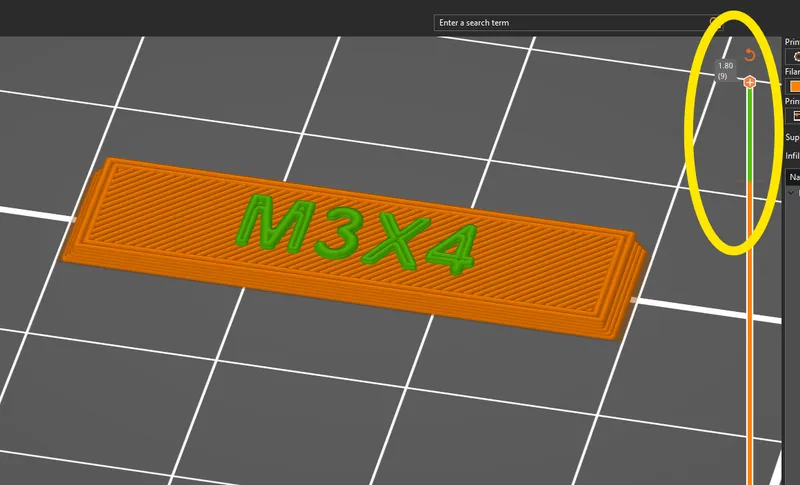Viewport: 800px width, 485px height.
Task: Click the search term input field
Action: click(x=570, y=22)
